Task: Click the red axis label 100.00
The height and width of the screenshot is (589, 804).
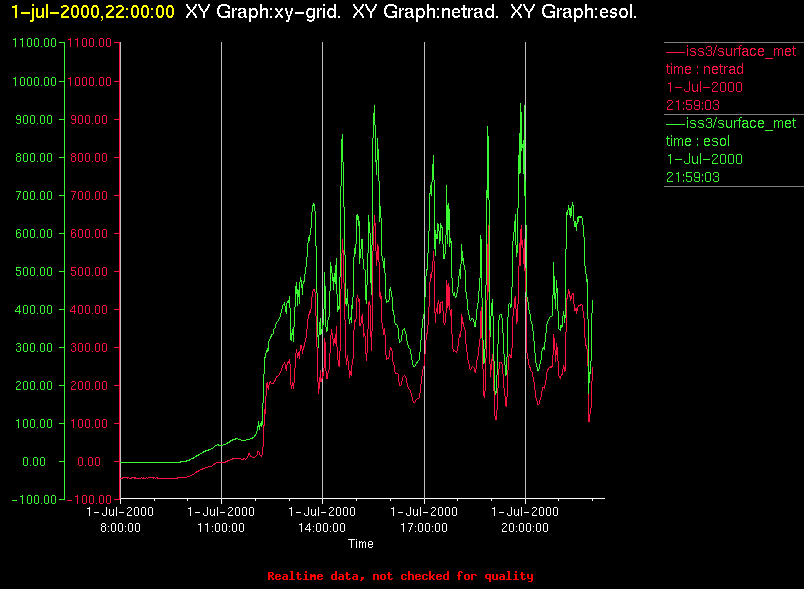Action: [x=89, y=423]
